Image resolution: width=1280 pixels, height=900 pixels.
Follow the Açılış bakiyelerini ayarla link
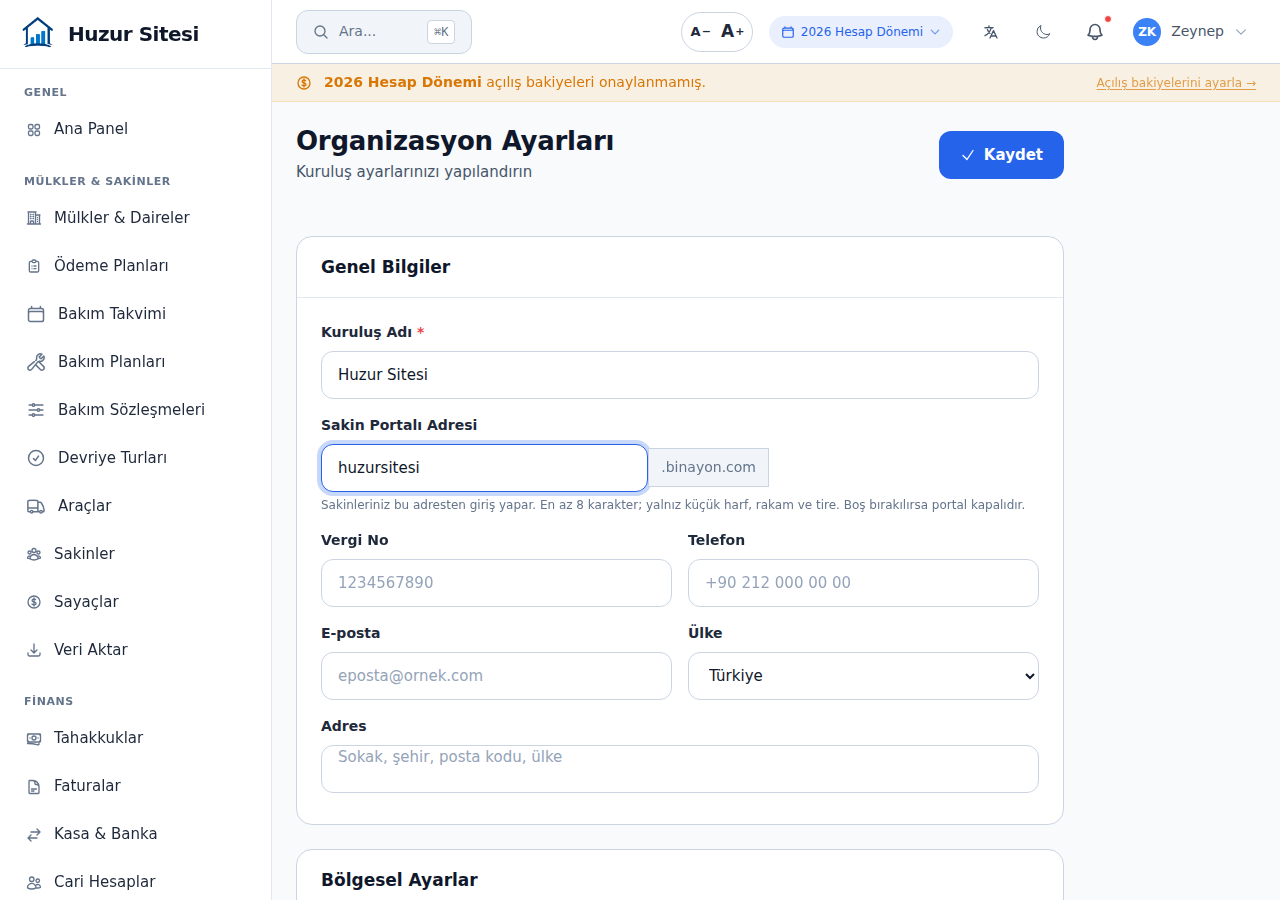1176,83
